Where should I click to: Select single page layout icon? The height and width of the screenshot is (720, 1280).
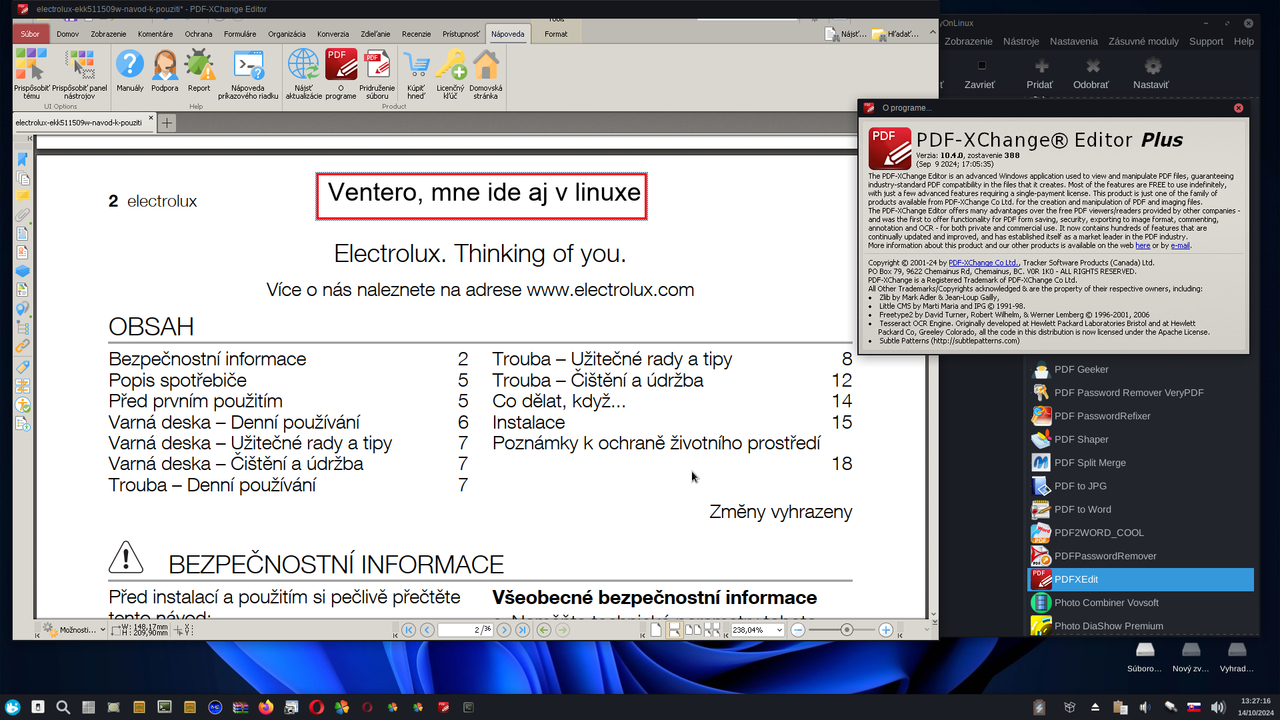656,630
